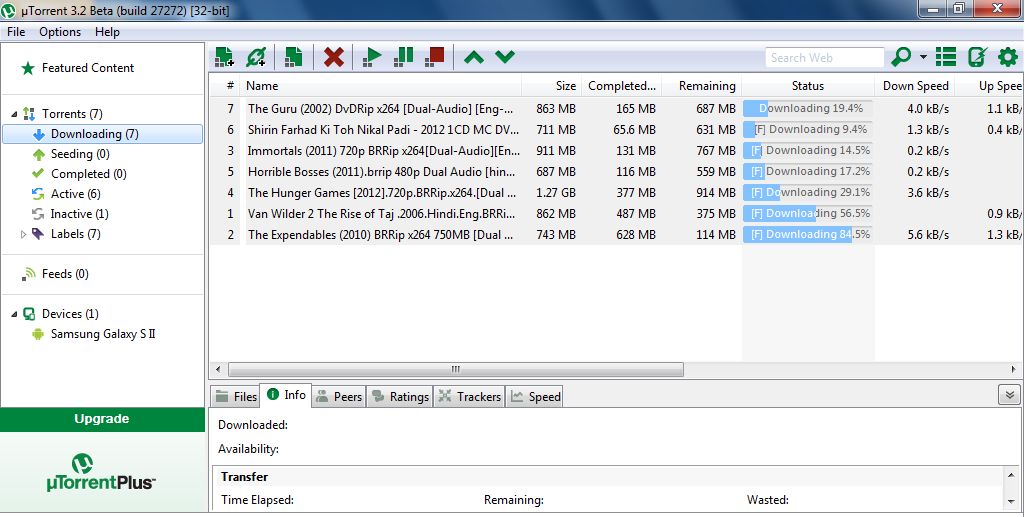
Task: Sort by the Status column header
Action: (808, 86)
